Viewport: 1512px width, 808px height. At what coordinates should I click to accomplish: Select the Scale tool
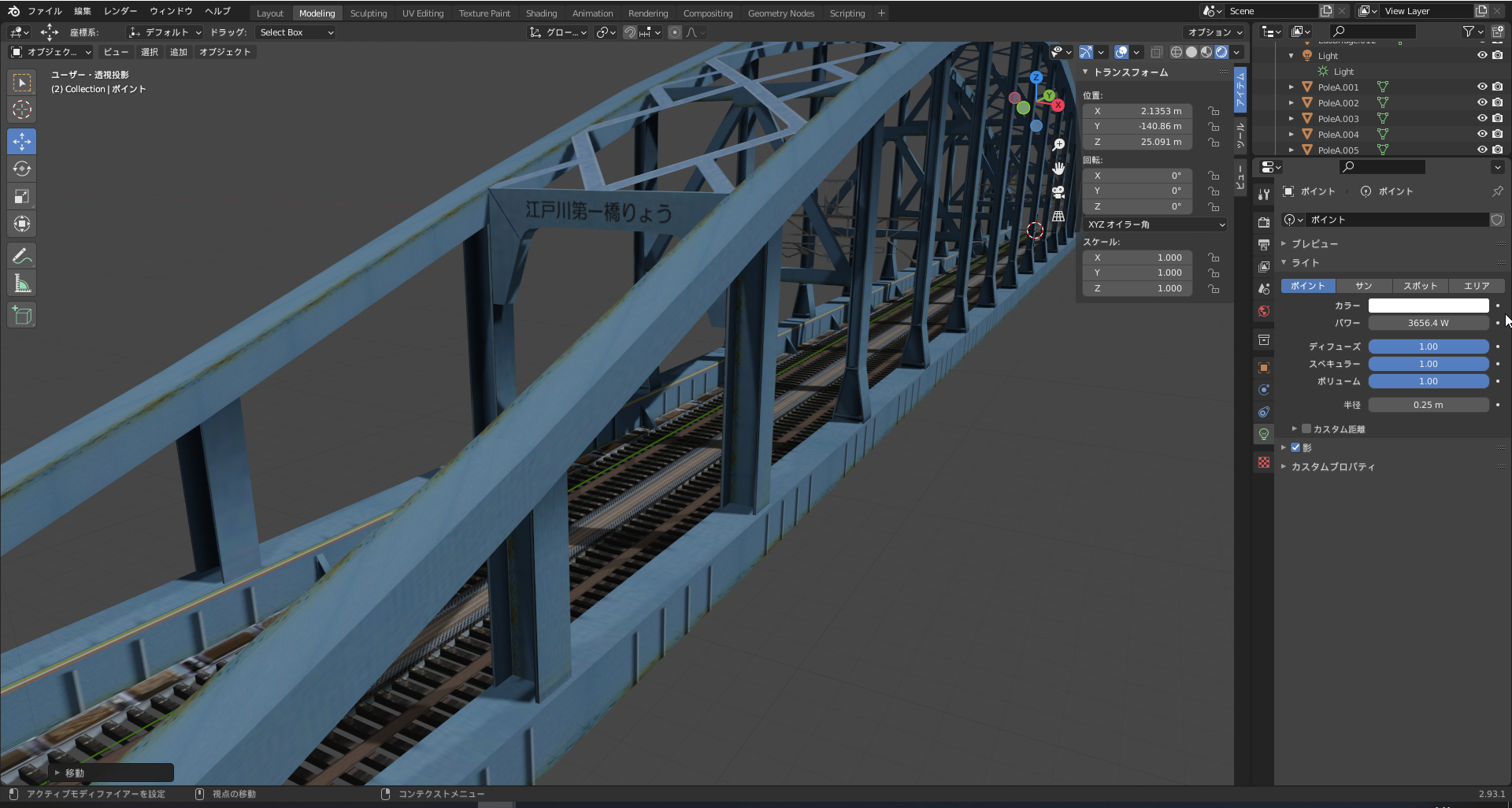(x=22, y=197)
